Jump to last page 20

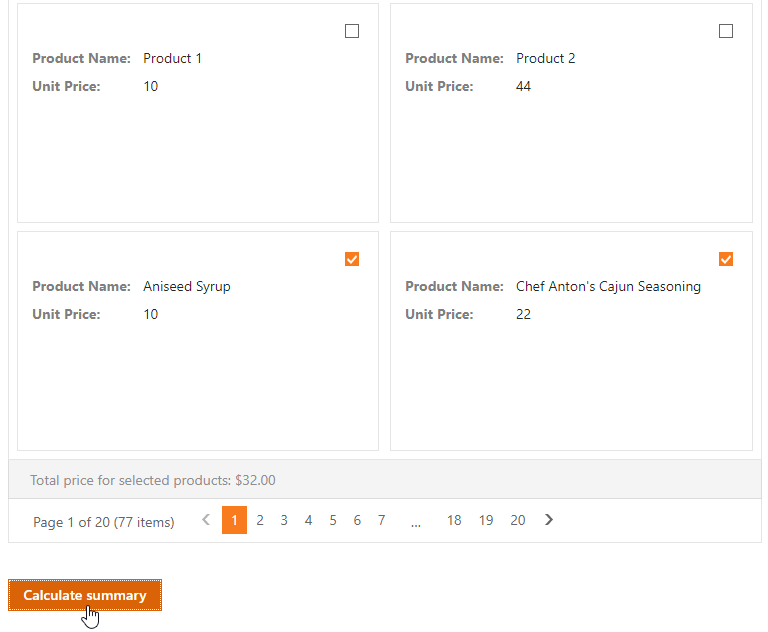518,520
